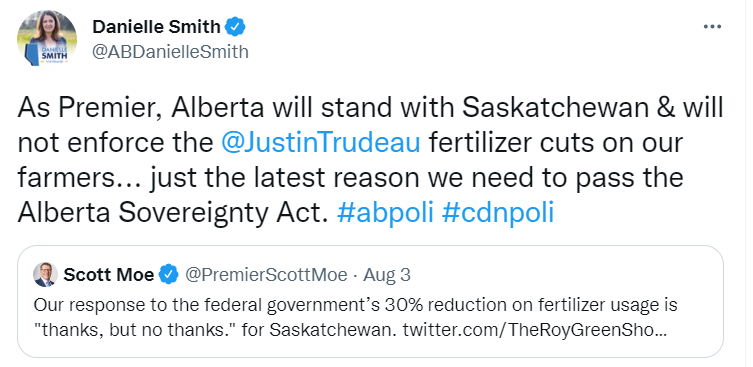Screen dimensions: 753x367
Task: Visit the Danielle Smith display name
Action: (157, 27)
